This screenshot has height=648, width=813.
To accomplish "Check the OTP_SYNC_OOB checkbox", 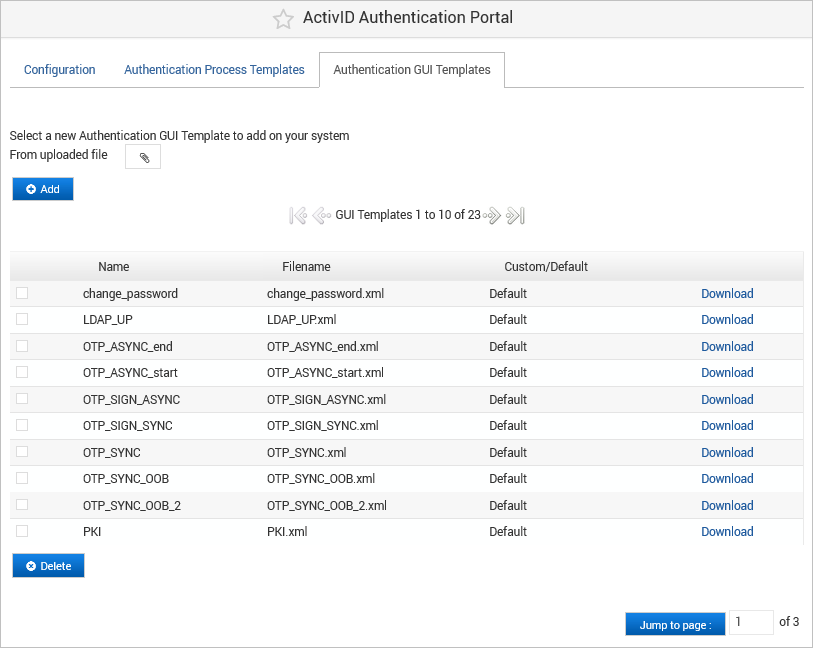I will pos(21,478).
